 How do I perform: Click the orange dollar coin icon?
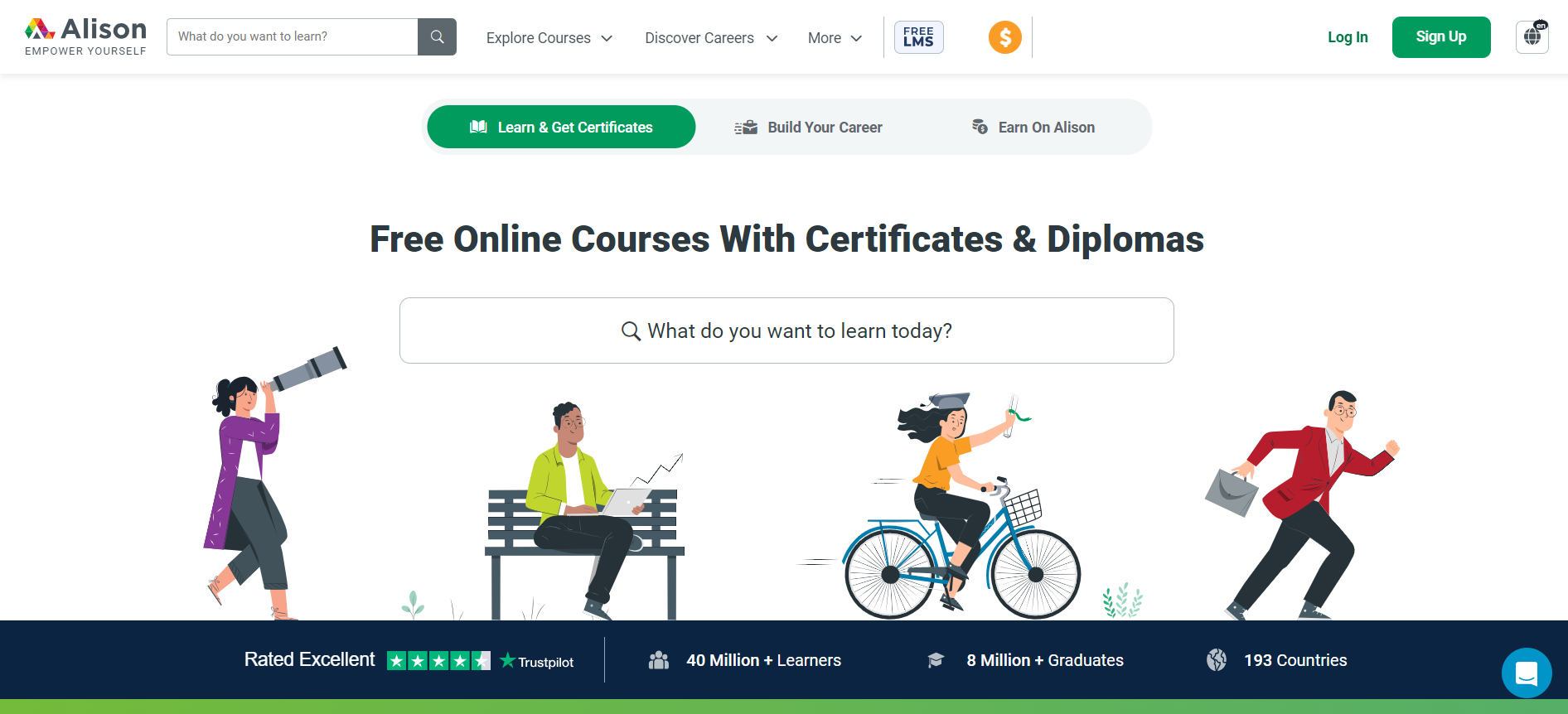click(x=1005, y=37)
